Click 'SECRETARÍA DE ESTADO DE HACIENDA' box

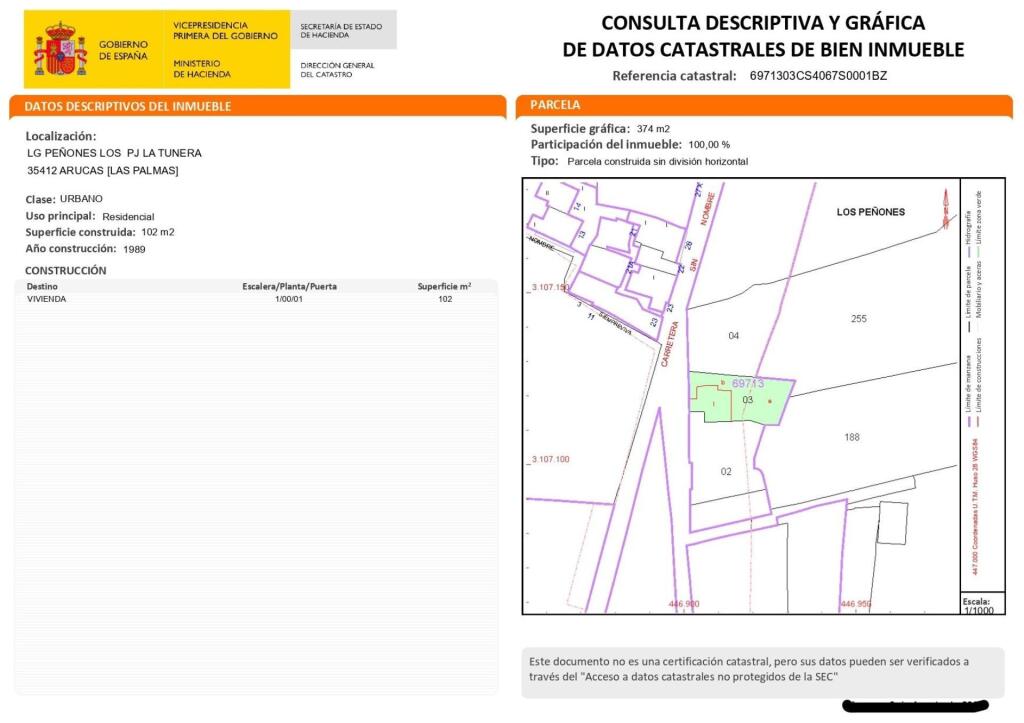click(343, 30)
